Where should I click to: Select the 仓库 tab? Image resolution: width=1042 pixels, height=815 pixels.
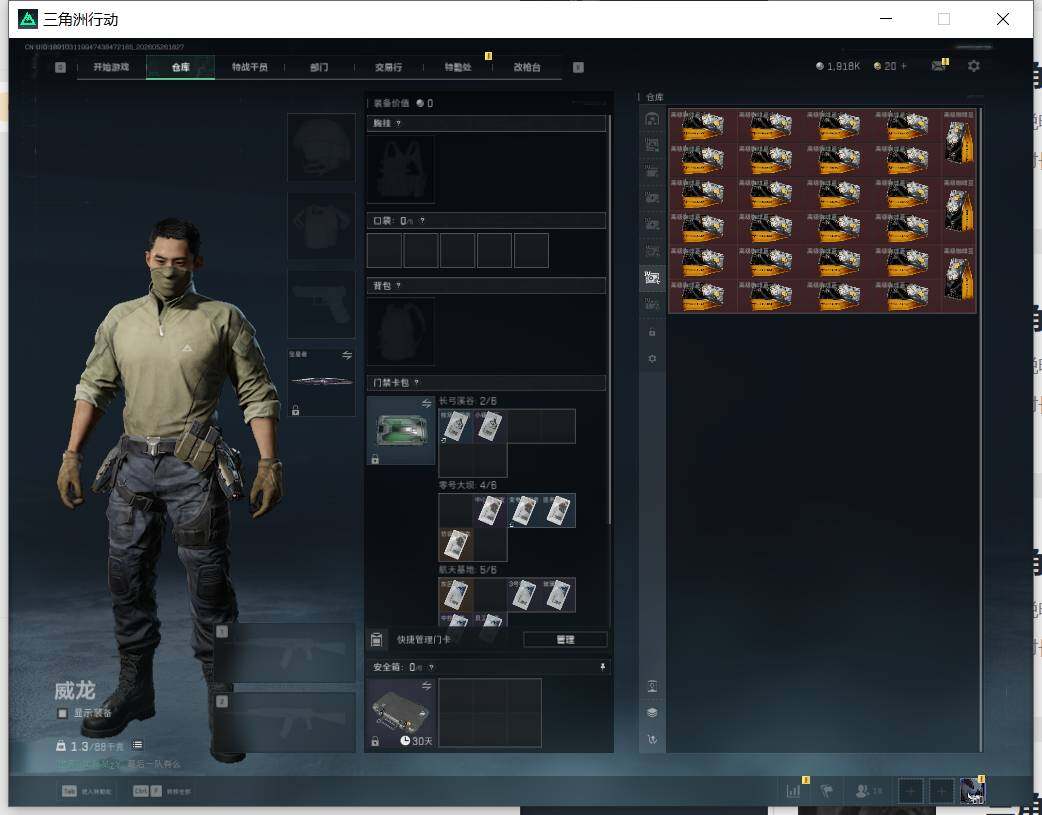coord(180,67)
